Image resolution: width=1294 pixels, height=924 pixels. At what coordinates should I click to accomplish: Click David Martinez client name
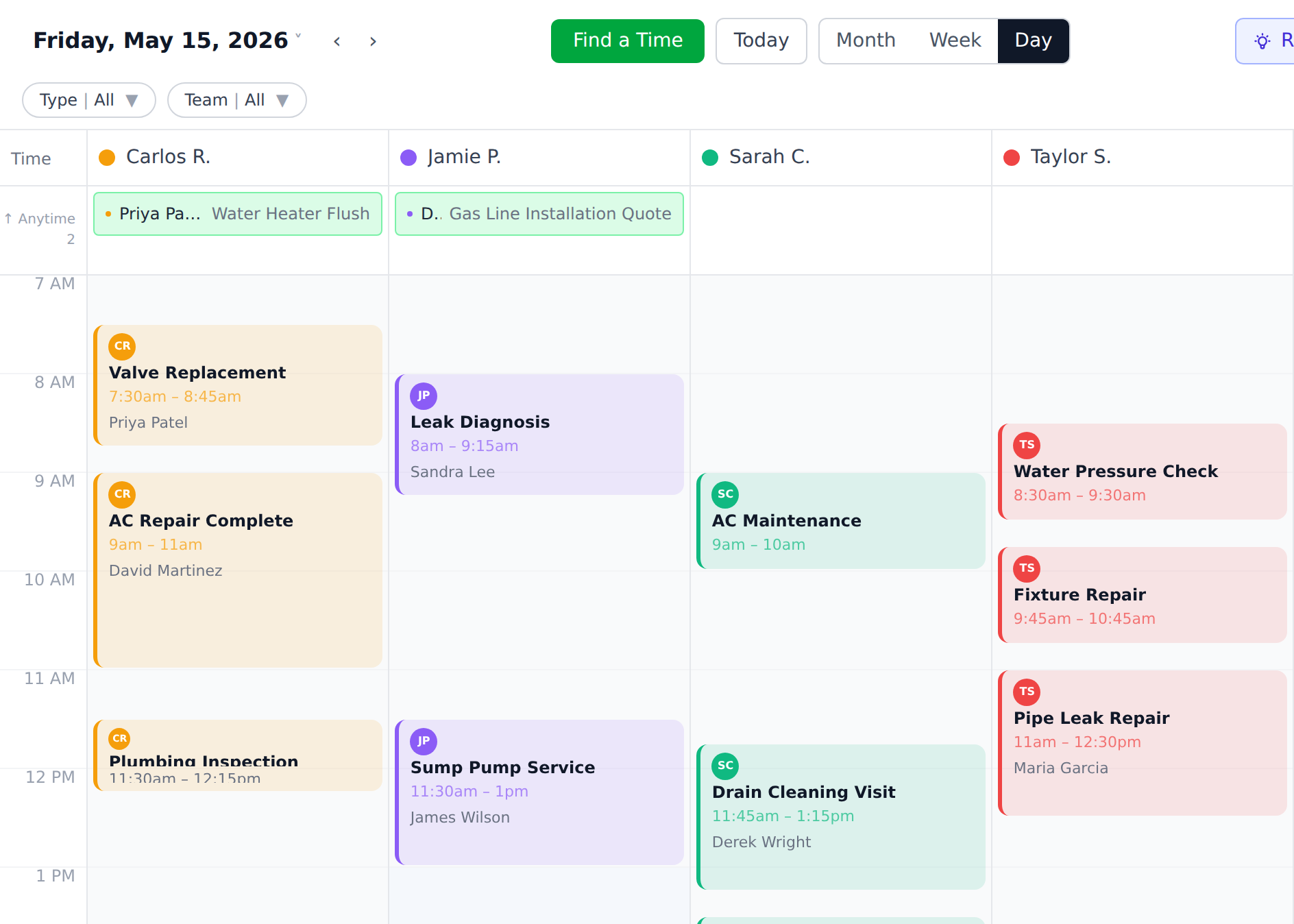(165, 570)
